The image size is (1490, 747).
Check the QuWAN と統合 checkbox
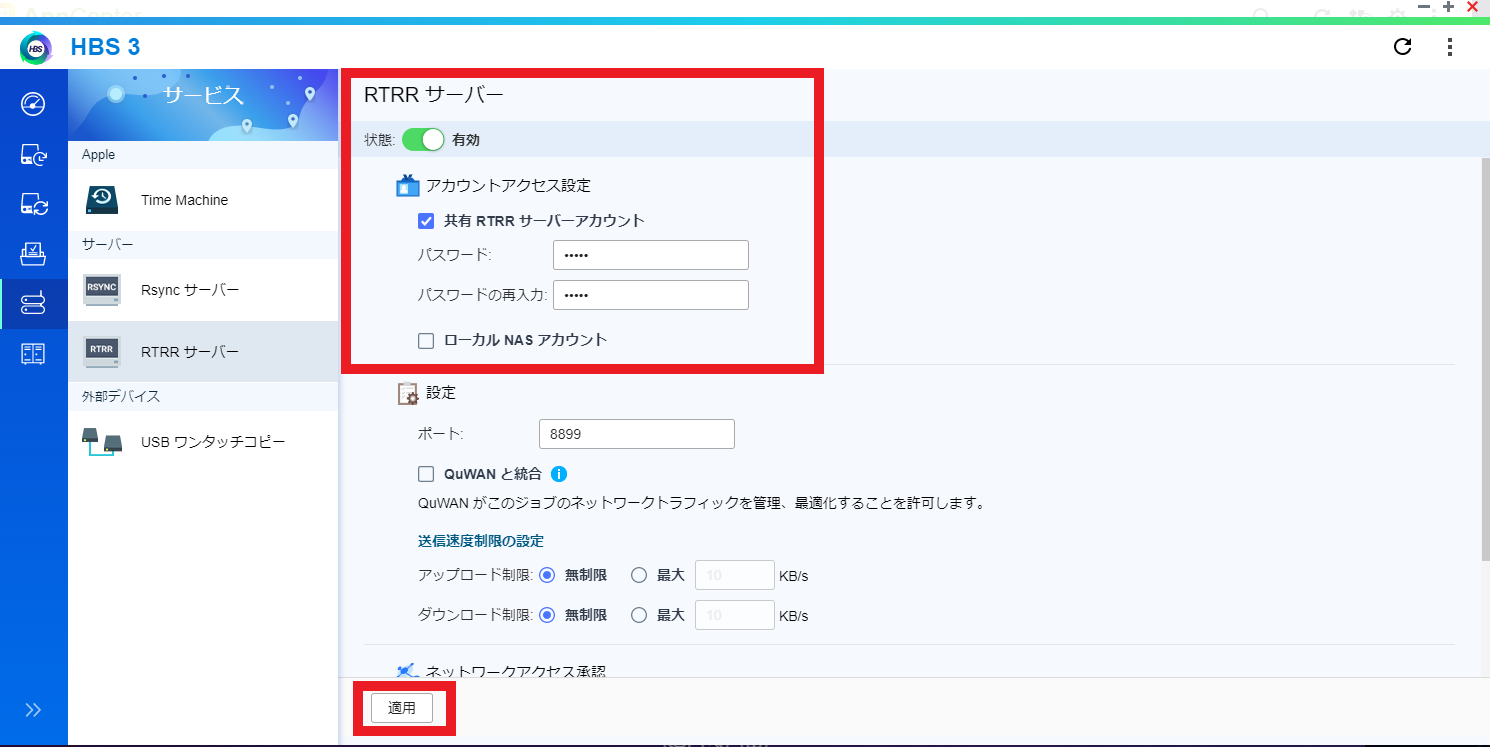(x=426, y=474)
